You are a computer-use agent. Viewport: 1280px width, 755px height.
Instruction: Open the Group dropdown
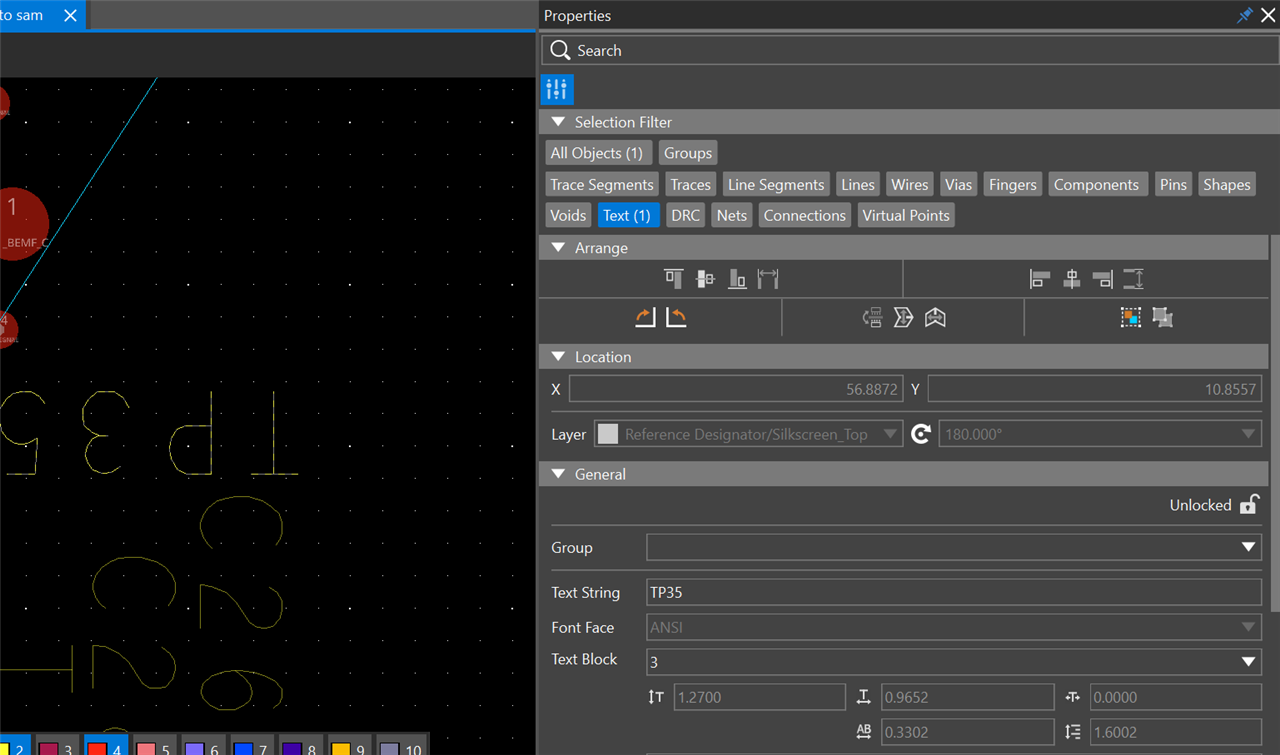click(954, 547)
